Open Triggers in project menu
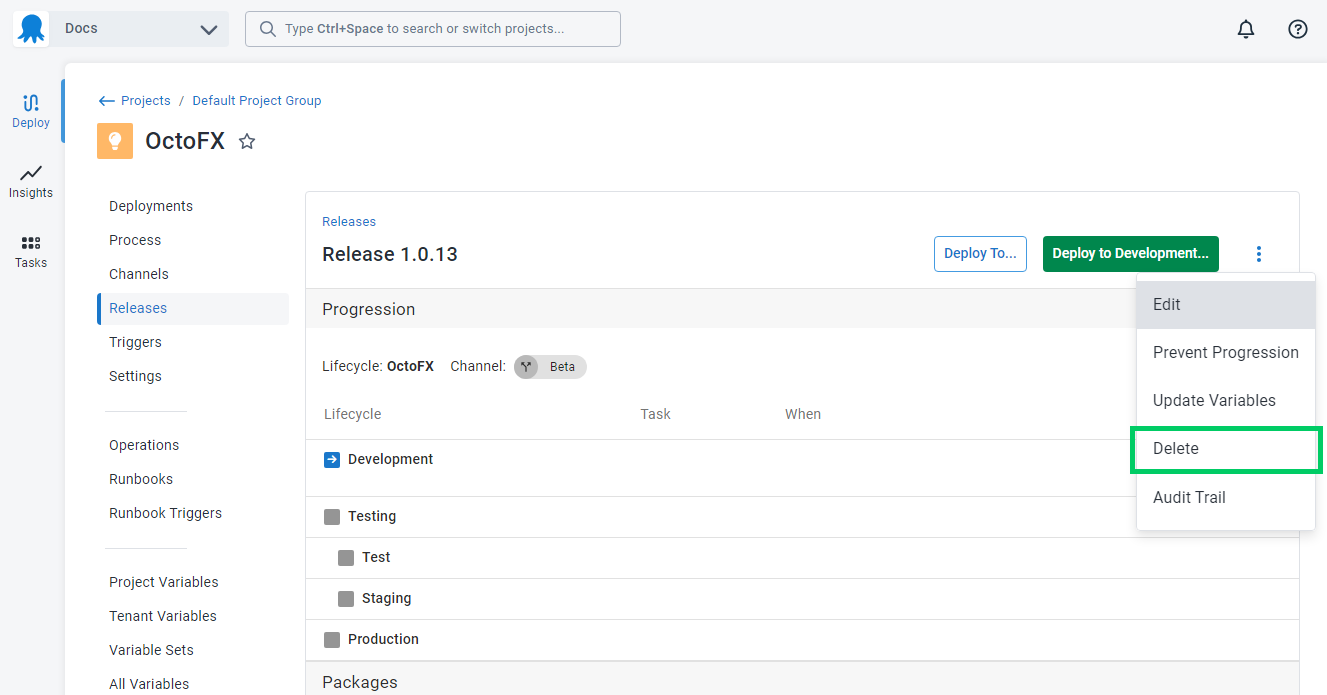The width and height of the screenshot is (1327, 695). (x=135, y=342)
